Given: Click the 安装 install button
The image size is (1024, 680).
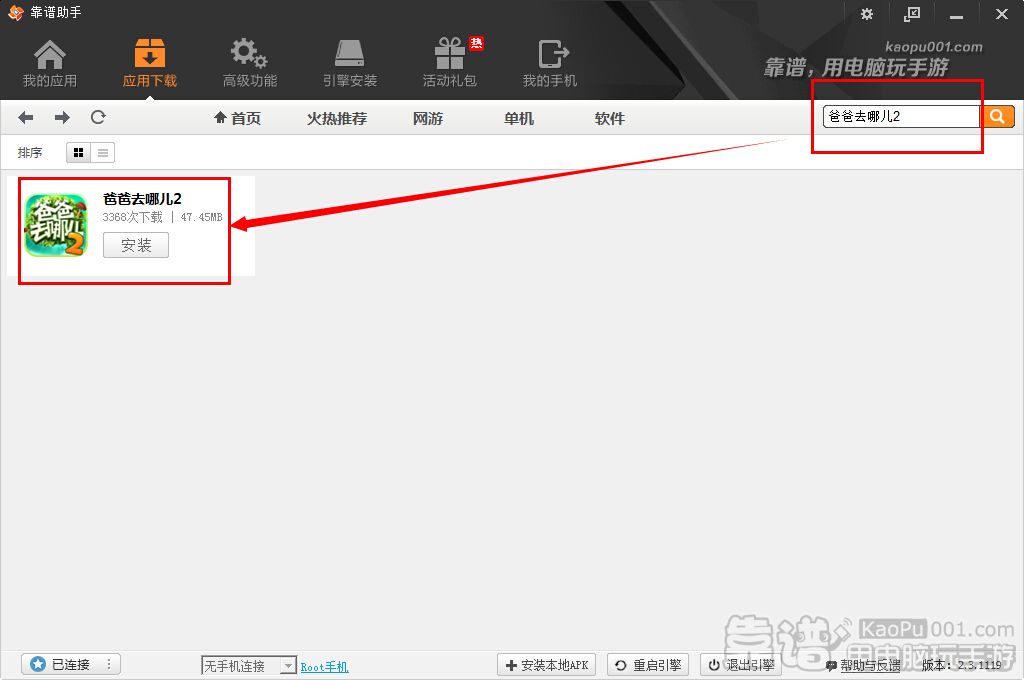Looking at the screenshot, I should tap(136, 245).
